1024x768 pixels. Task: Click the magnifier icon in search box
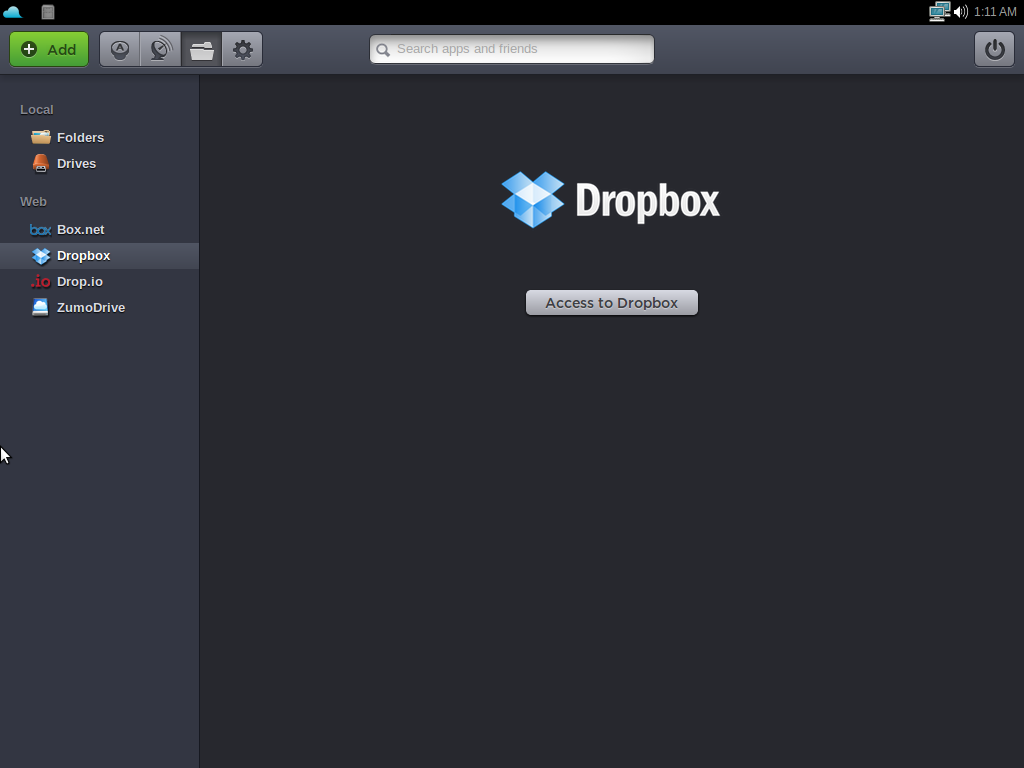click(383, 50)
